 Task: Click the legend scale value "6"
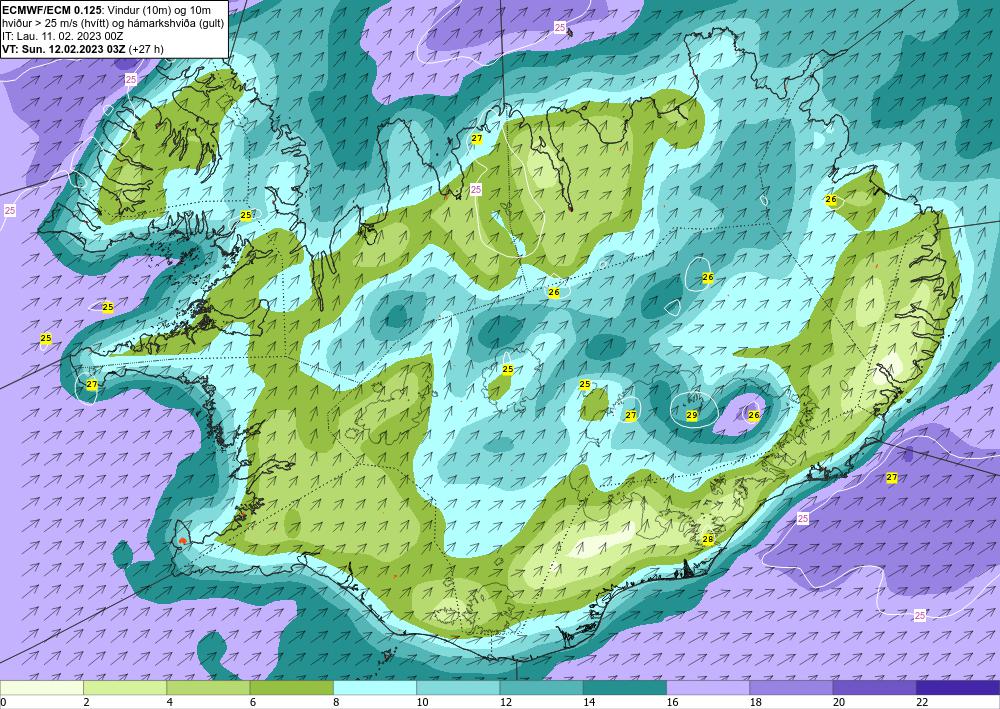pyautogui.click(x=253, y=703)
